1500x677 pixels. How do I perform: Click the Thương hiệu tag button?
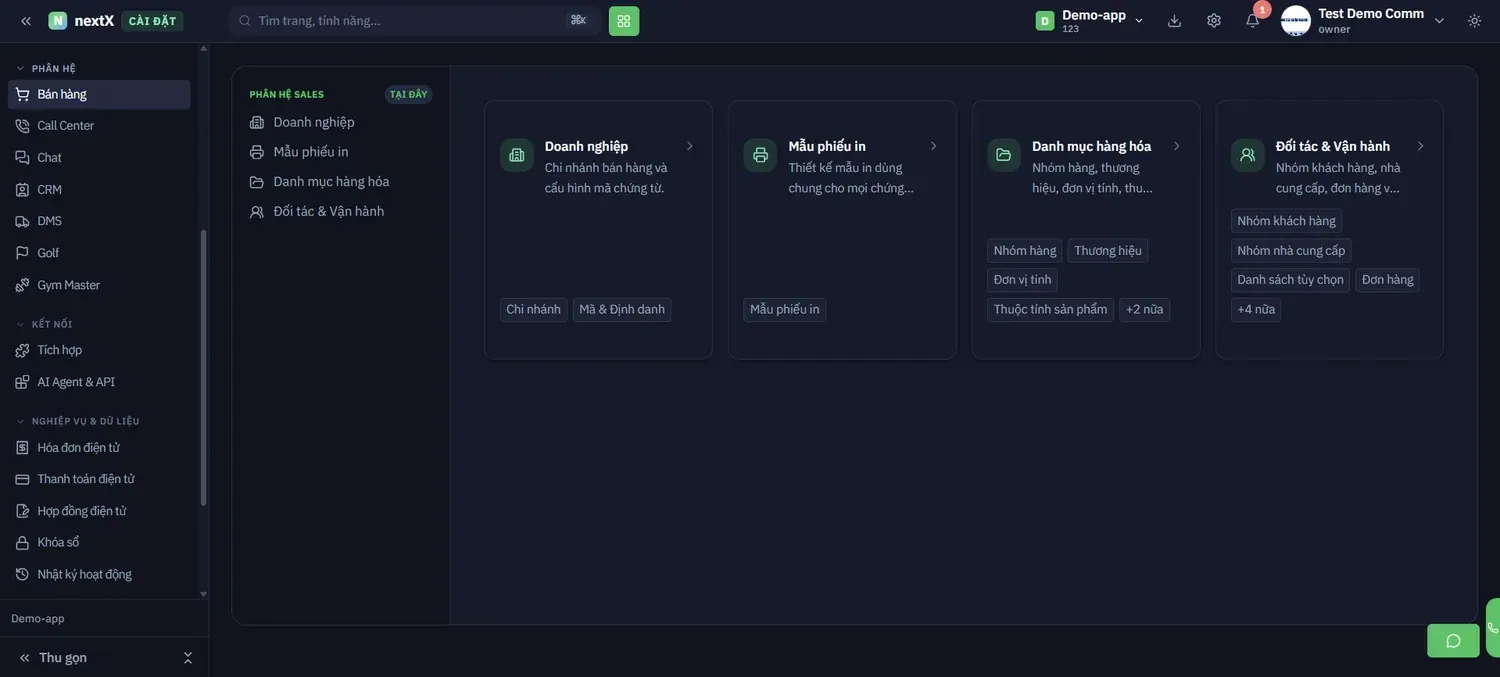[x=1108, y=251]
